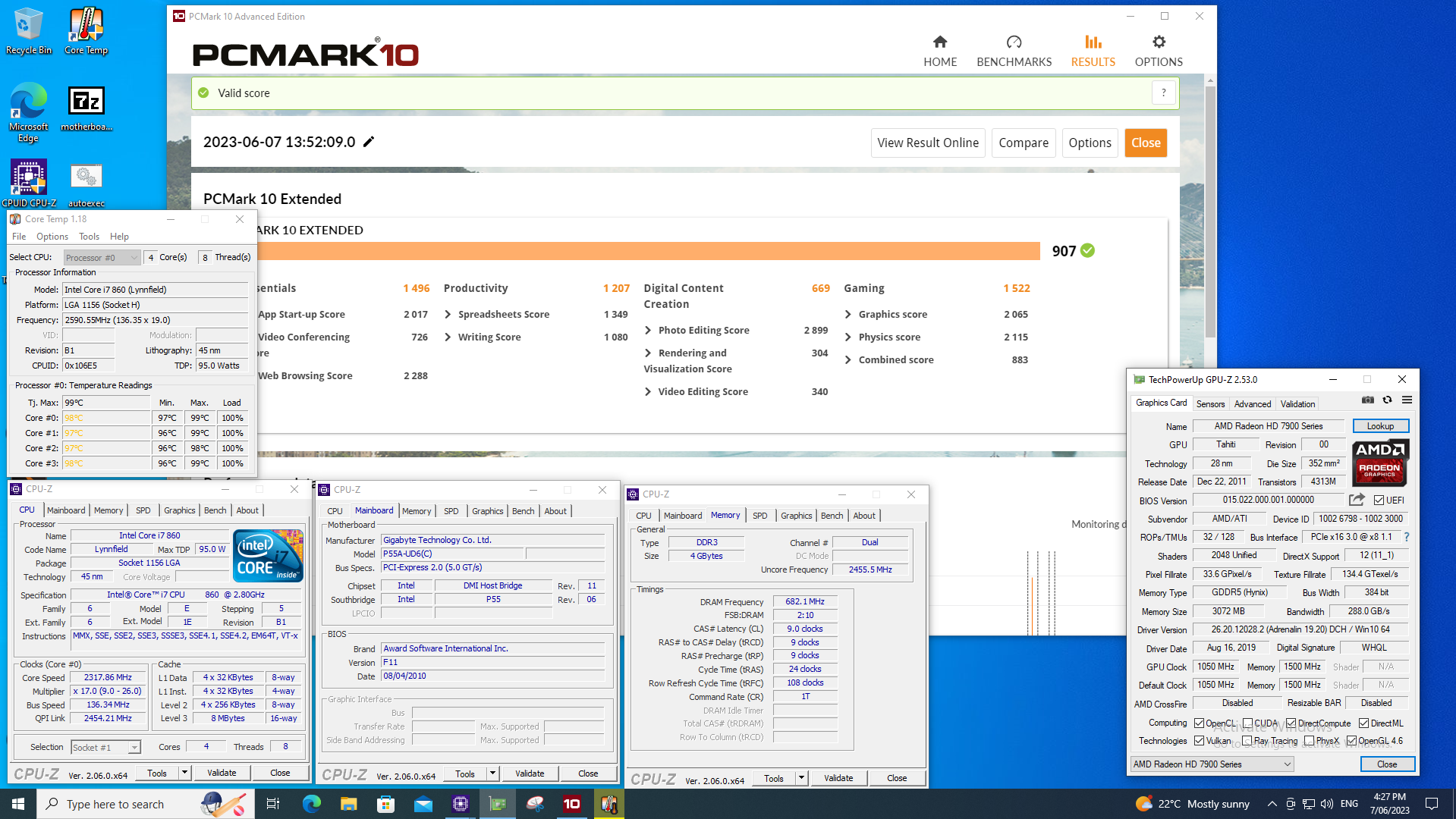1456x819 pixels.
Task: Click Options button beside Compare
Action: tap(1090, 143)
